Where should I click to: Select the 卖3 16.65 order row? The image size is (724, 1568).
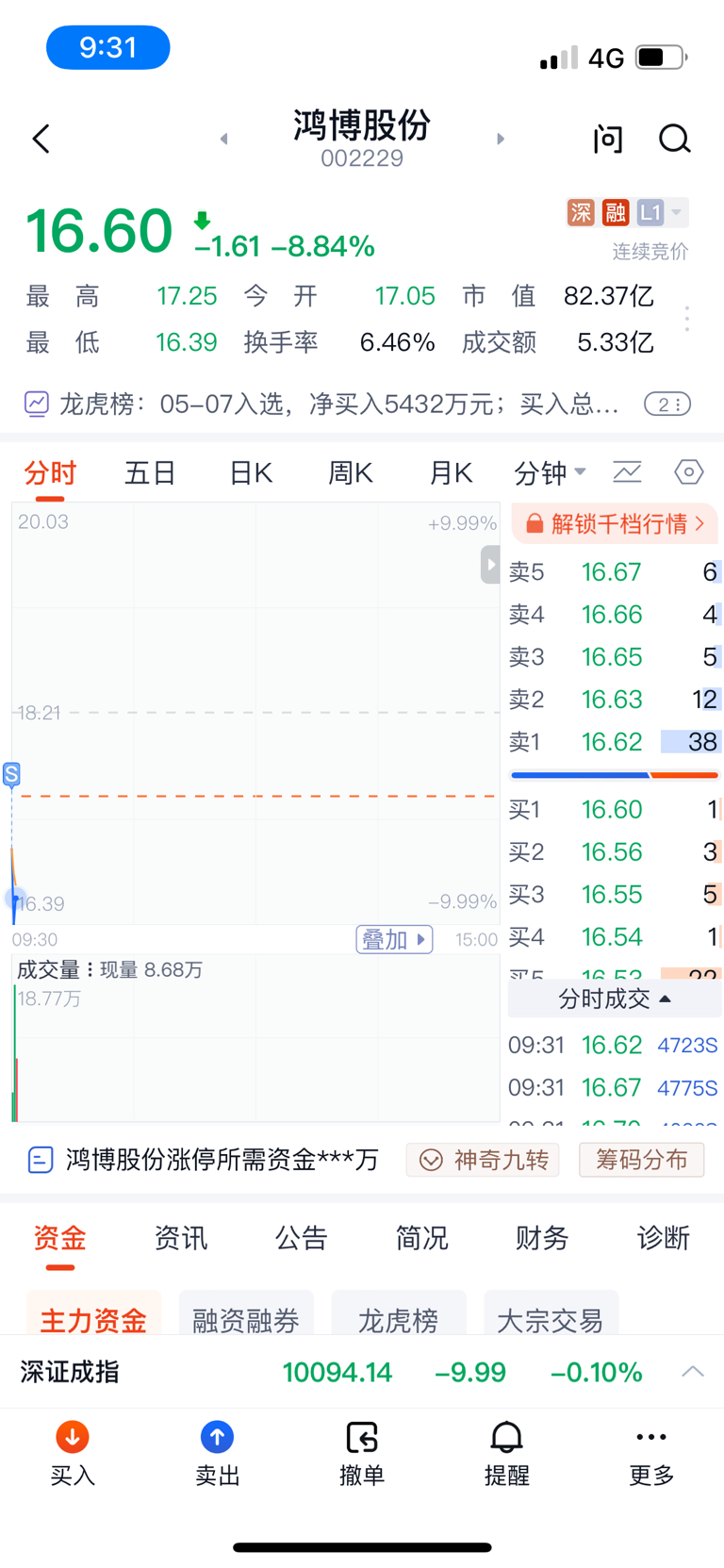point(615,657)
